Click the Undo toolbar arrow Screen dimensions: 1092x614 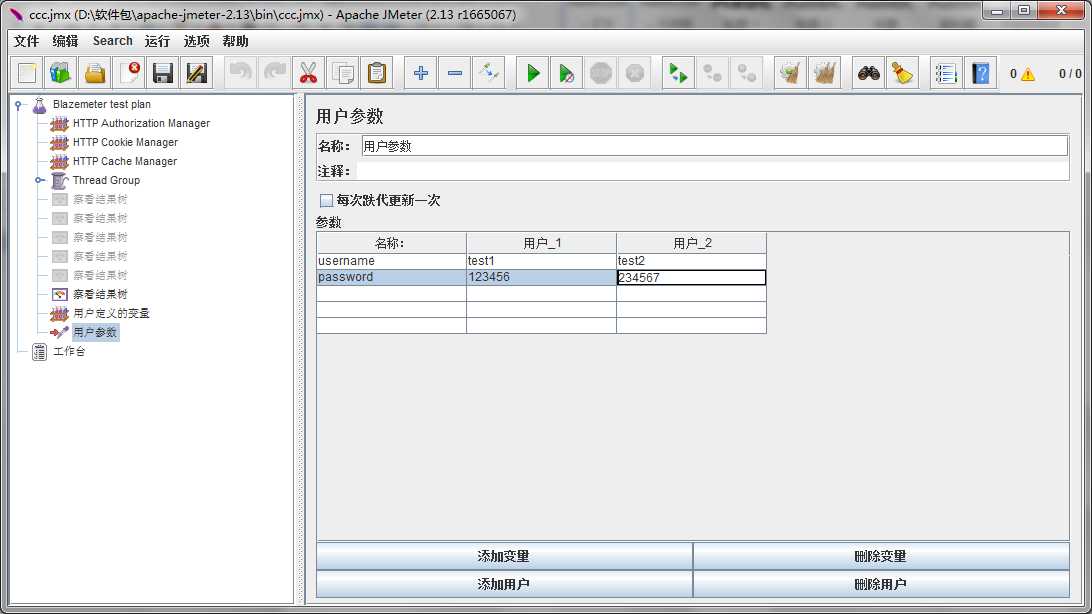tap(240, 72)
